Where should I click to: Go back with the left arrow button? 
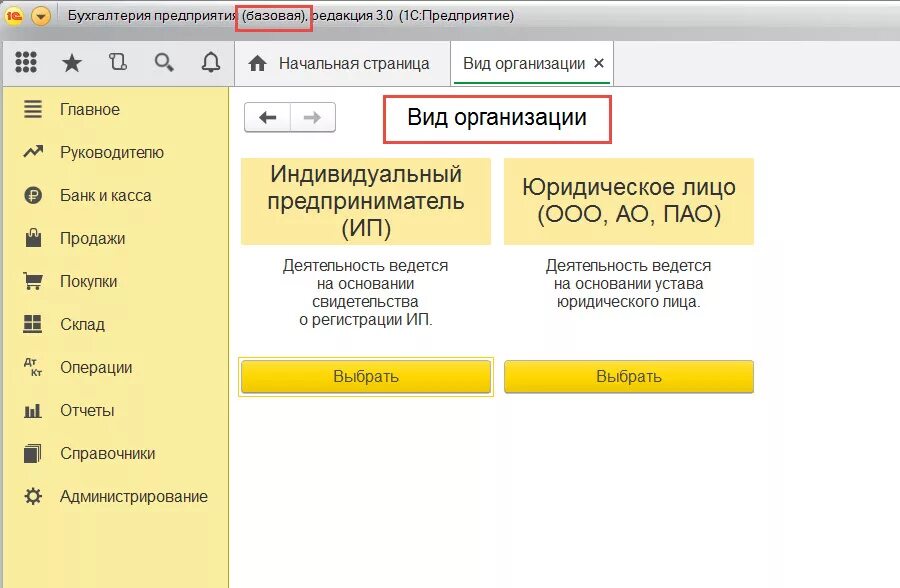point(267,118)
